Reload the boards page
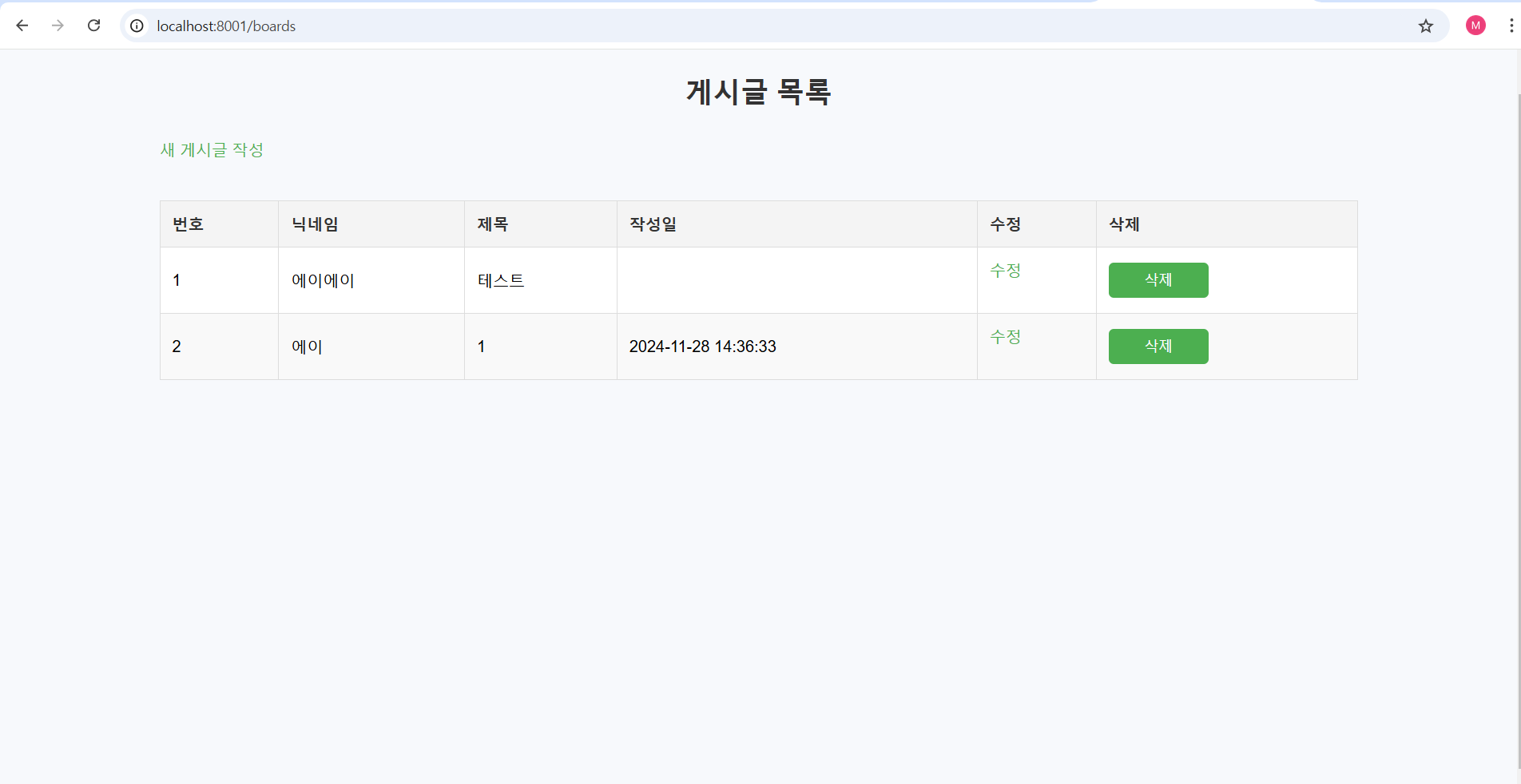1521x784 pixels. [x=93, y=25]
